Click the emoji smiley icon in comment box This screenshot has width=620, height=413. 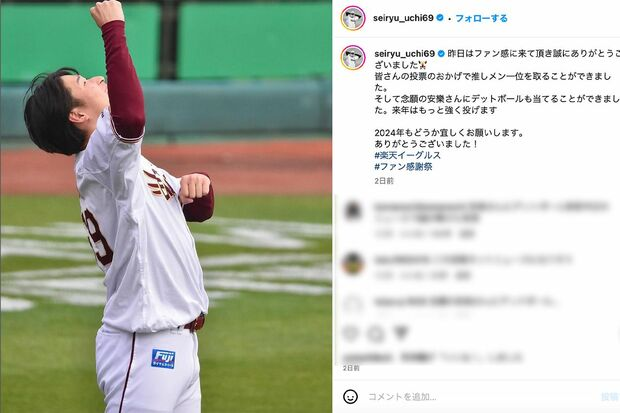point(350,396)
